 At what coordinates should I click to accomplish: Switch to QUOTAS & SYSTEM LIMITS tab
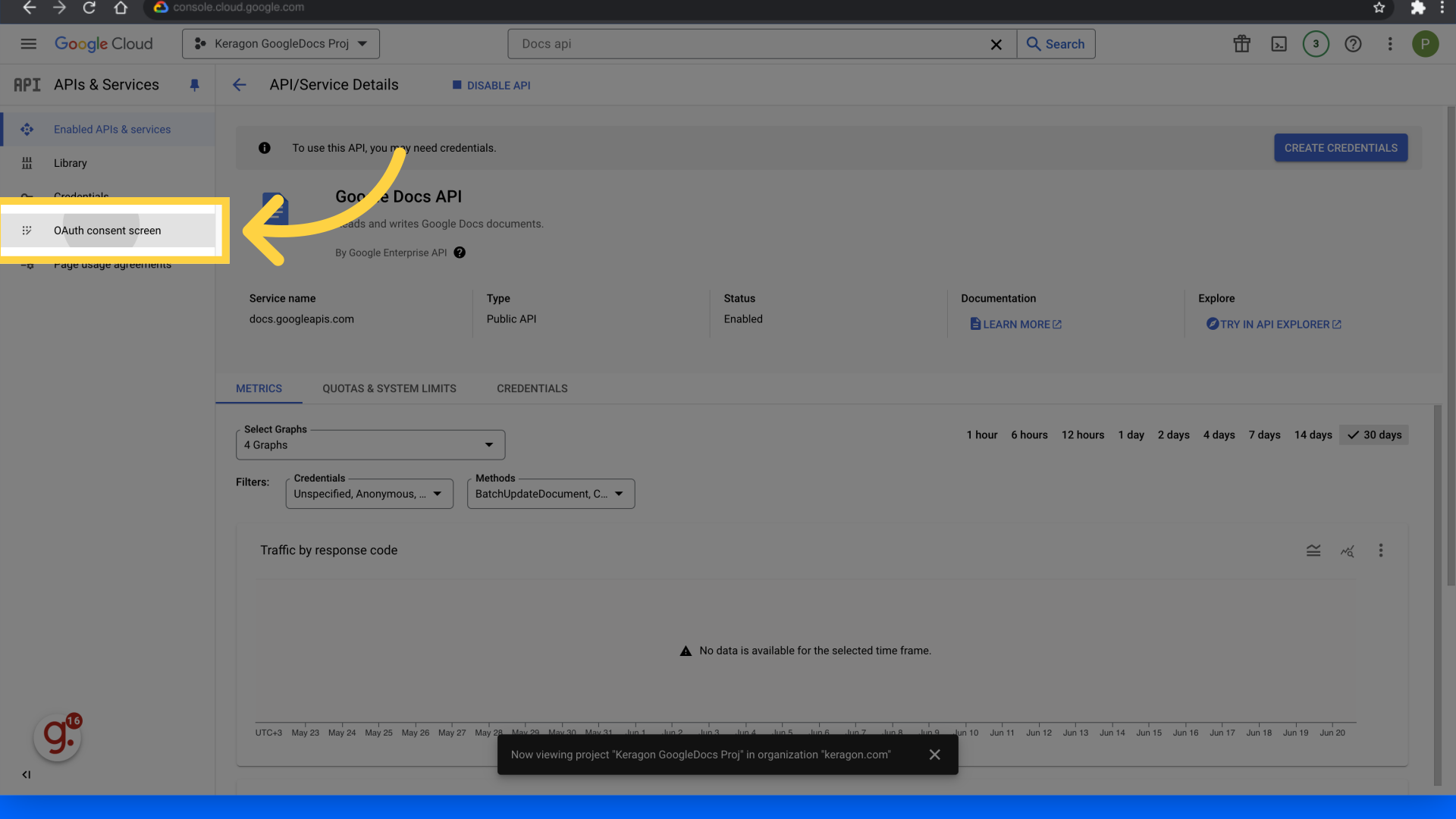coord(389,388)
